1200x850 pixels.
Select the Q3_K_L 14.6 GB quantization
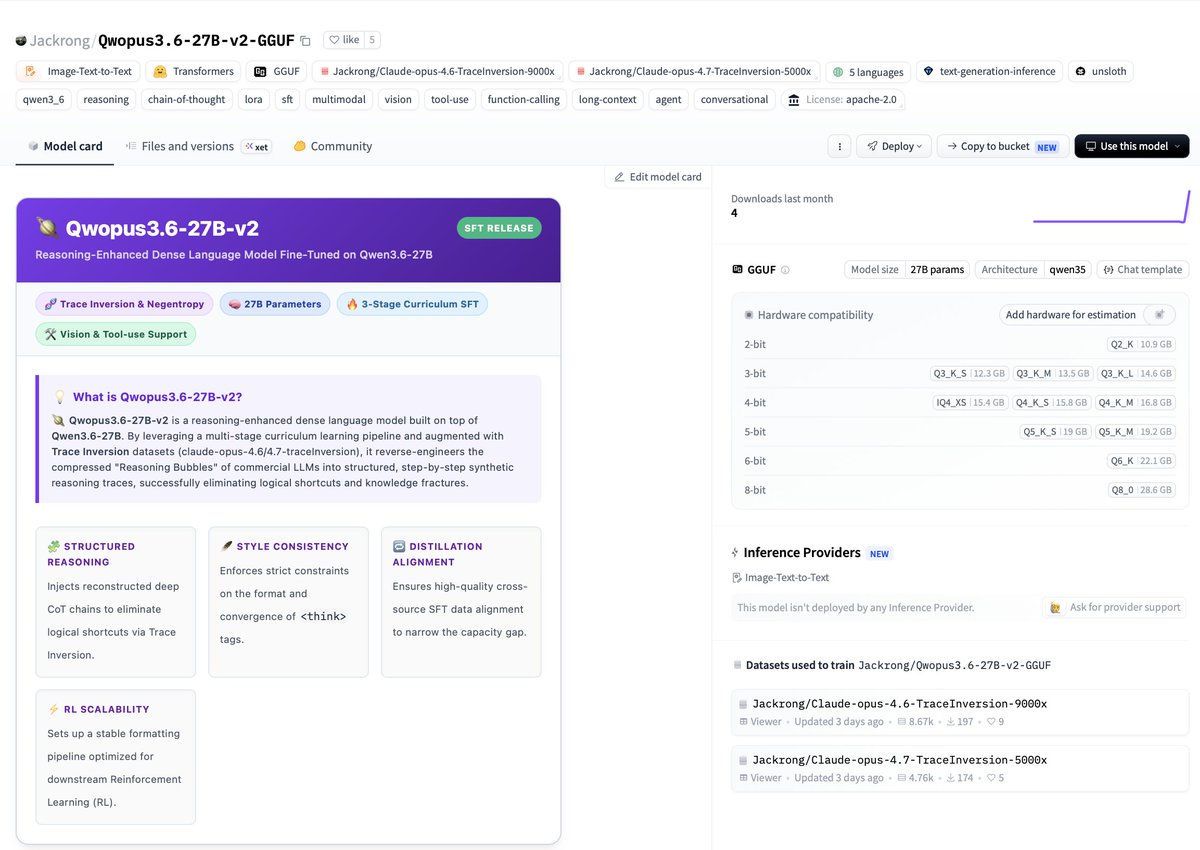click(1137, 373)
